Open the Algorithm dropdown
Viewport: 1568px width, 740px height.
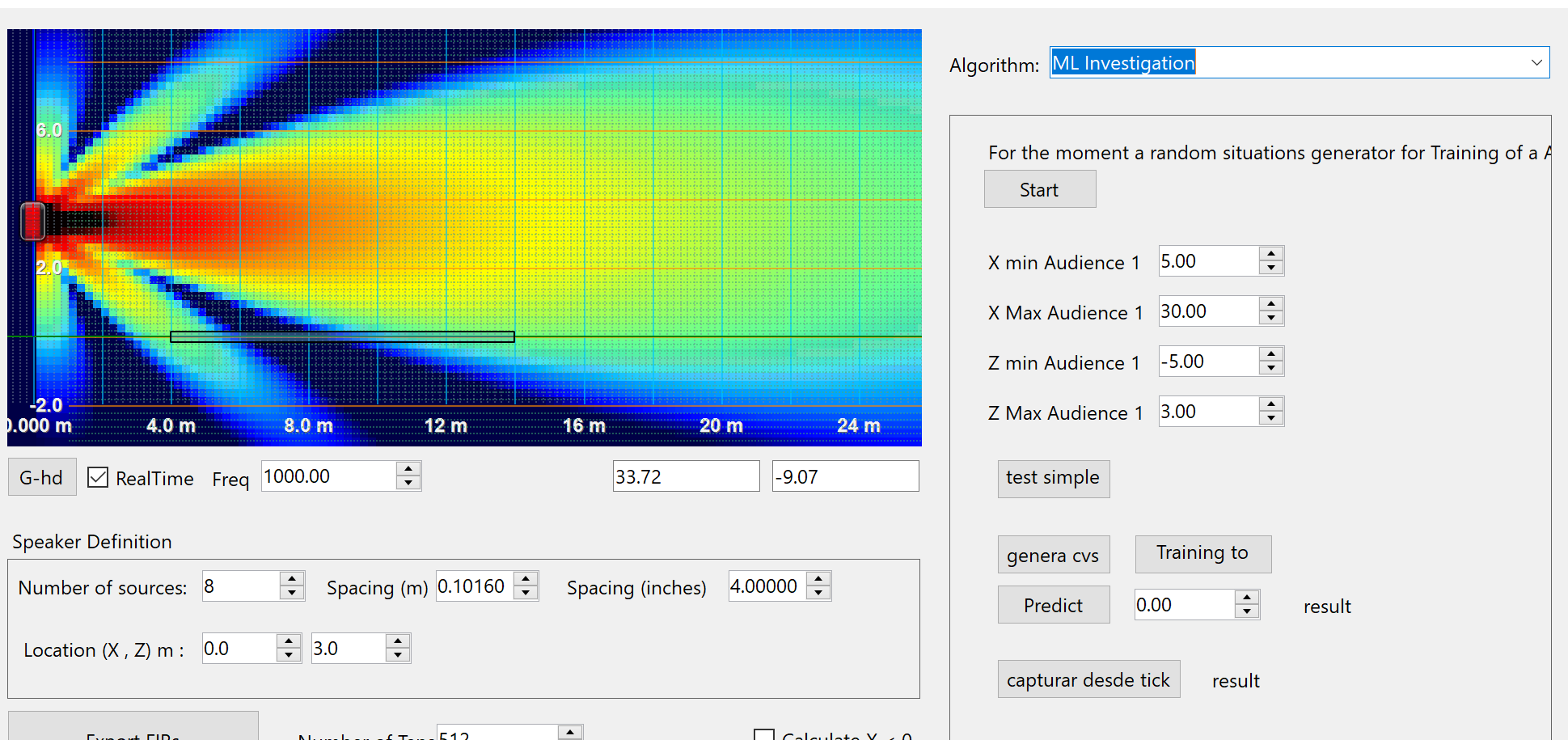point(1536,63)
